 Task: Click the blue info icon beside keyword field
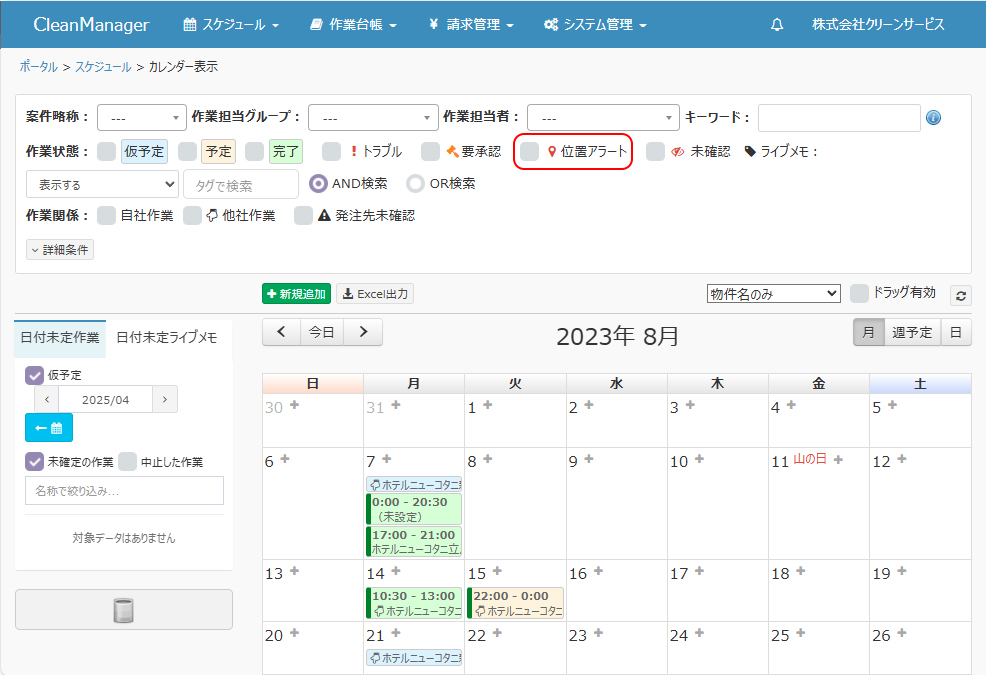[933, 118]
